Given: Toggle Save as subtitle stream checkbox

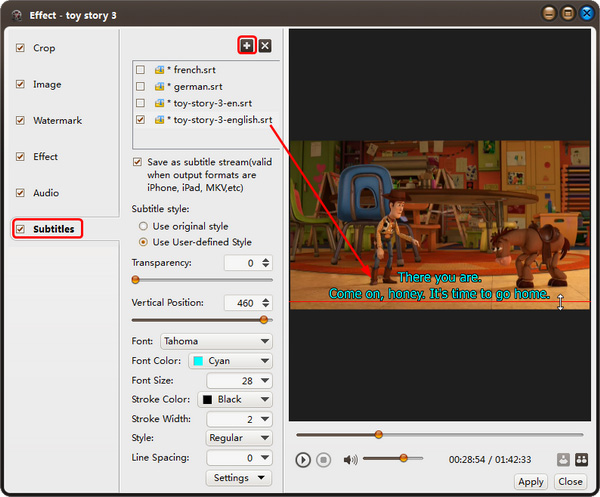Looking at the screenshot, I should [x=137, y=162].
